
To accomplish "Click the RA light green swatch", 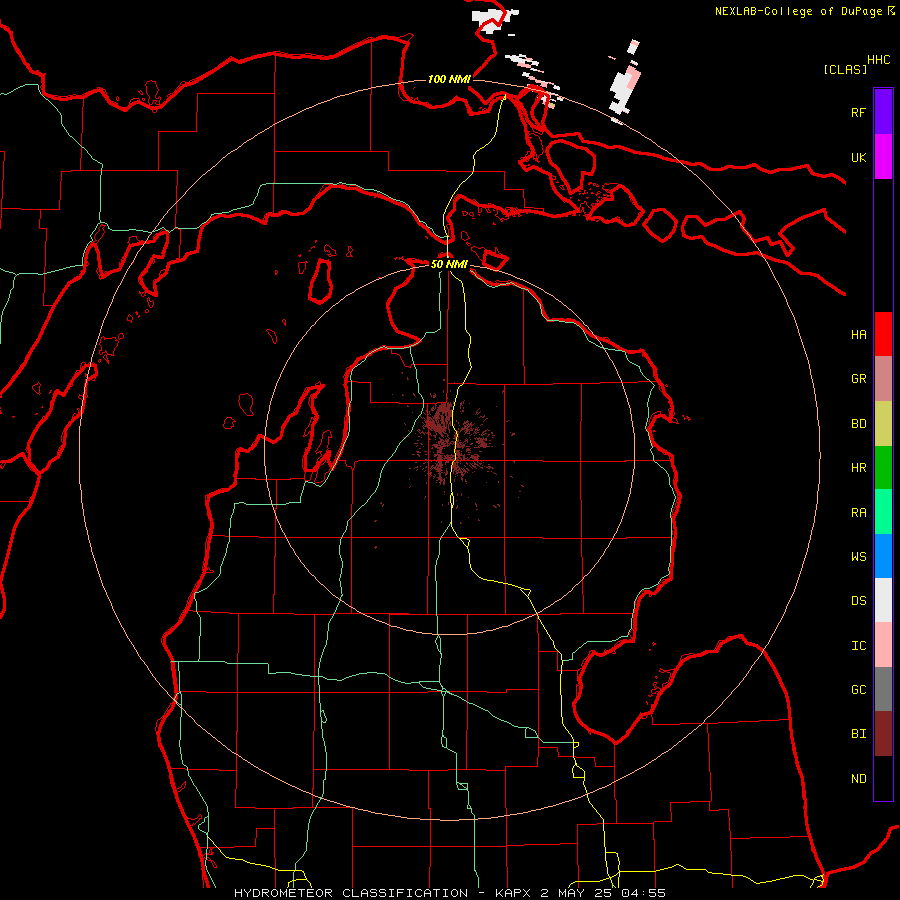I will click(883, 512).
